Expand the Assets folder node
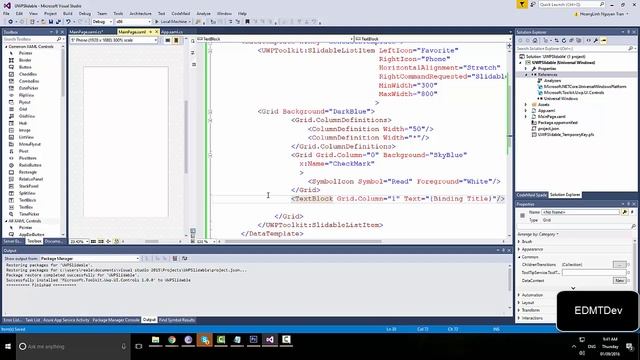The height and width of the screenshot is (360, 640). coord(526,104)
